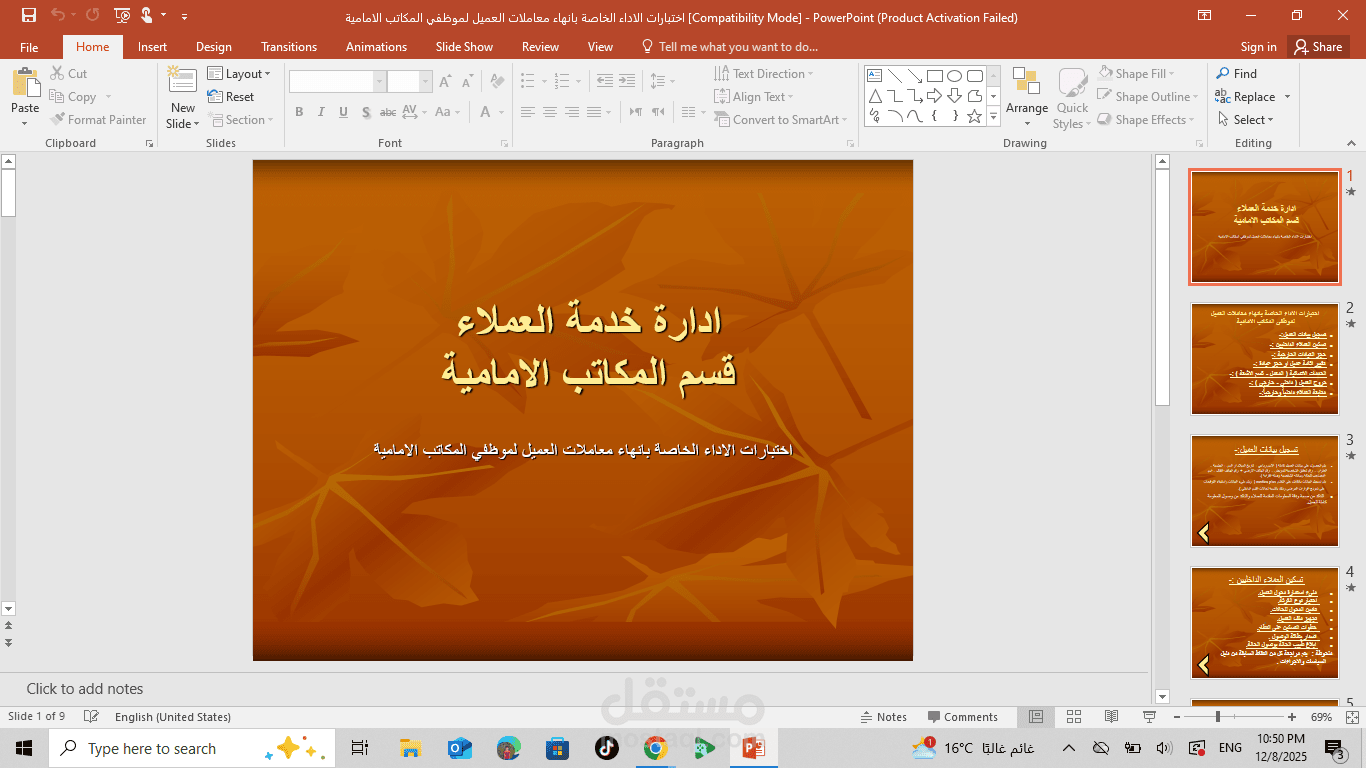Toggle Comments pane from status bar
The height and width of the screenshot is (768, 1366).
point(962,717)
